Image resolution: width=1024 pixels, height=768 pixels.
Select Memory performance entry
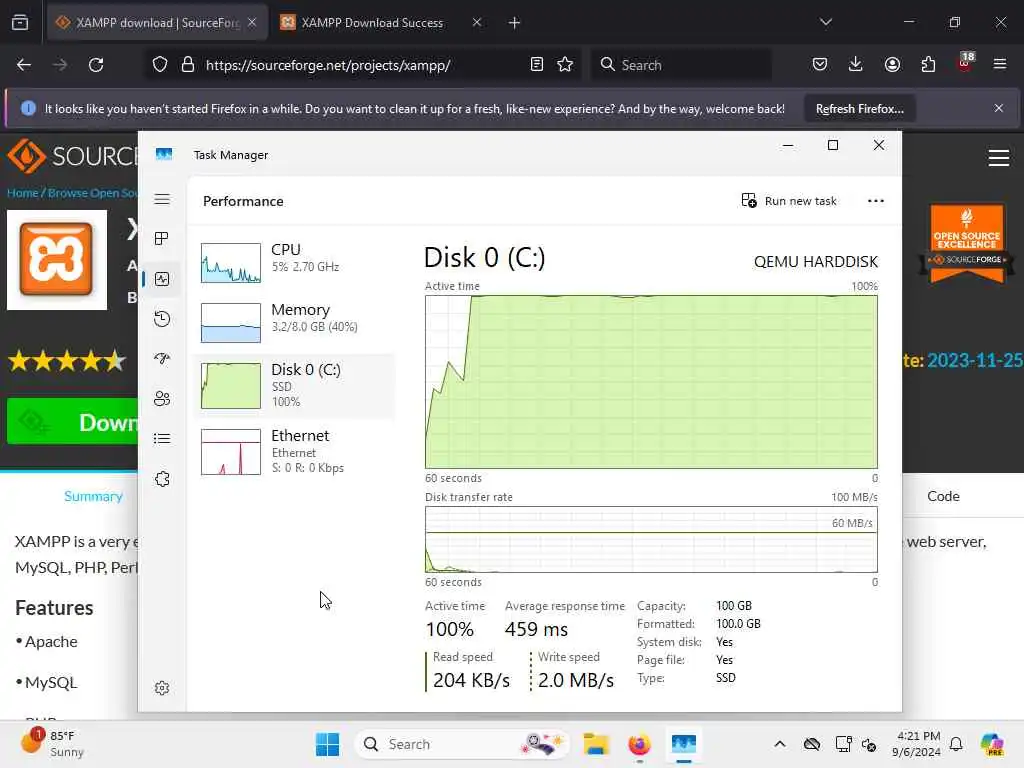pos(294,323)
